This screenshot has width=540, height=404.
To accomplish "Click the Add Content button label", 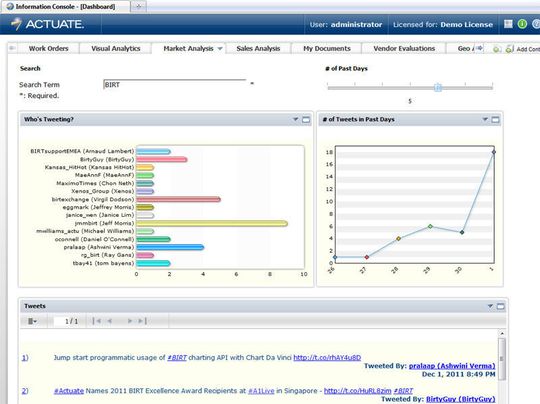I will 528,49.
